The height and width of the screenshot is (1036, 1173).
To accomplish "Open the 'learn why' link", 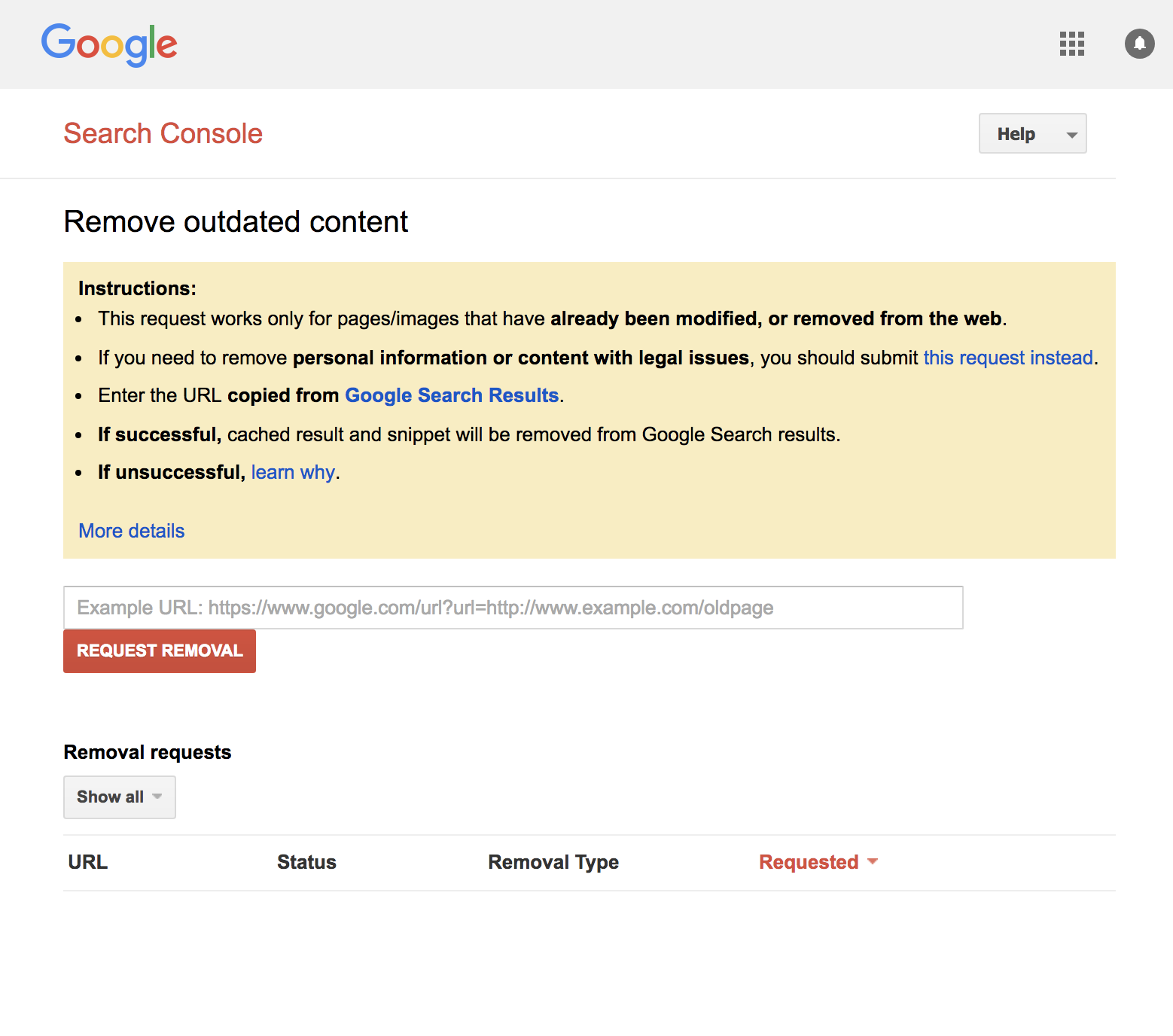I will click(x=293, y=472).
